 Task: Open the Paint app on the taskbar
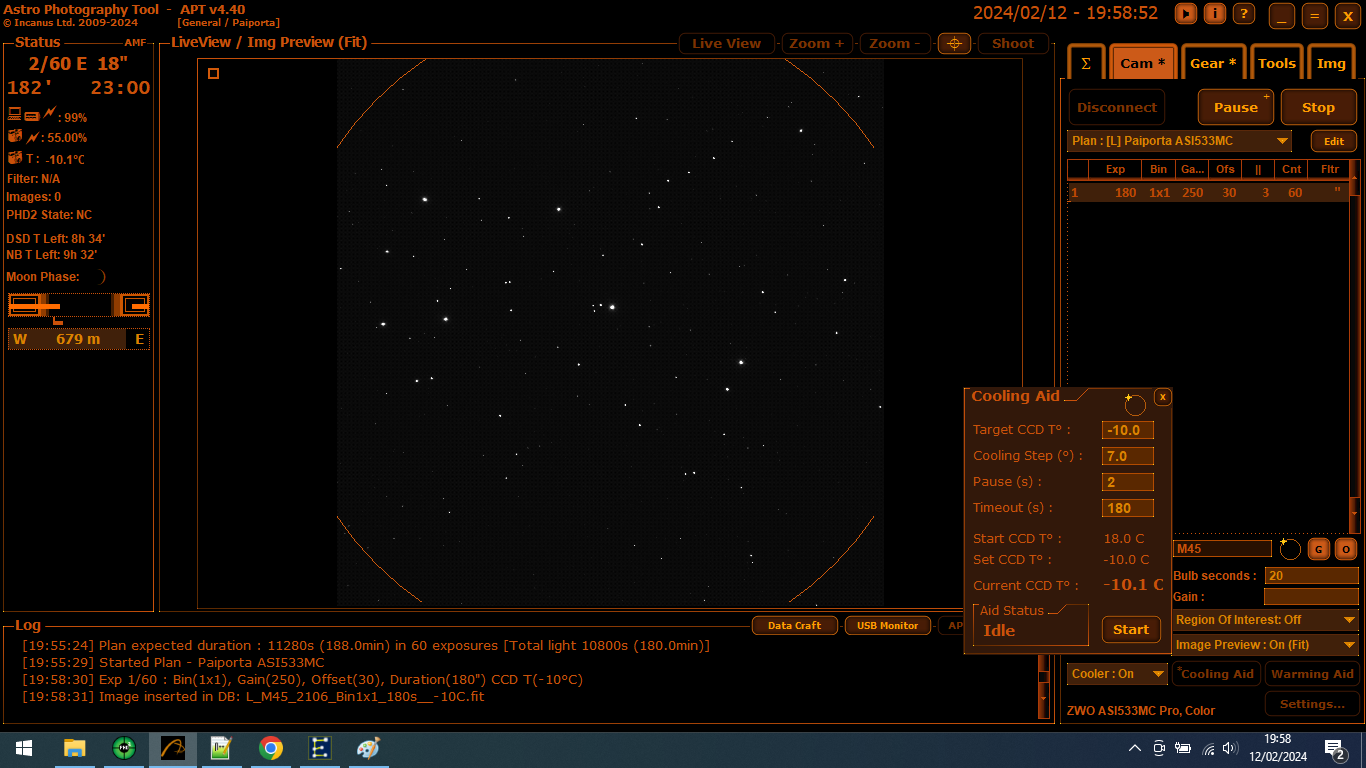point(369,748)
